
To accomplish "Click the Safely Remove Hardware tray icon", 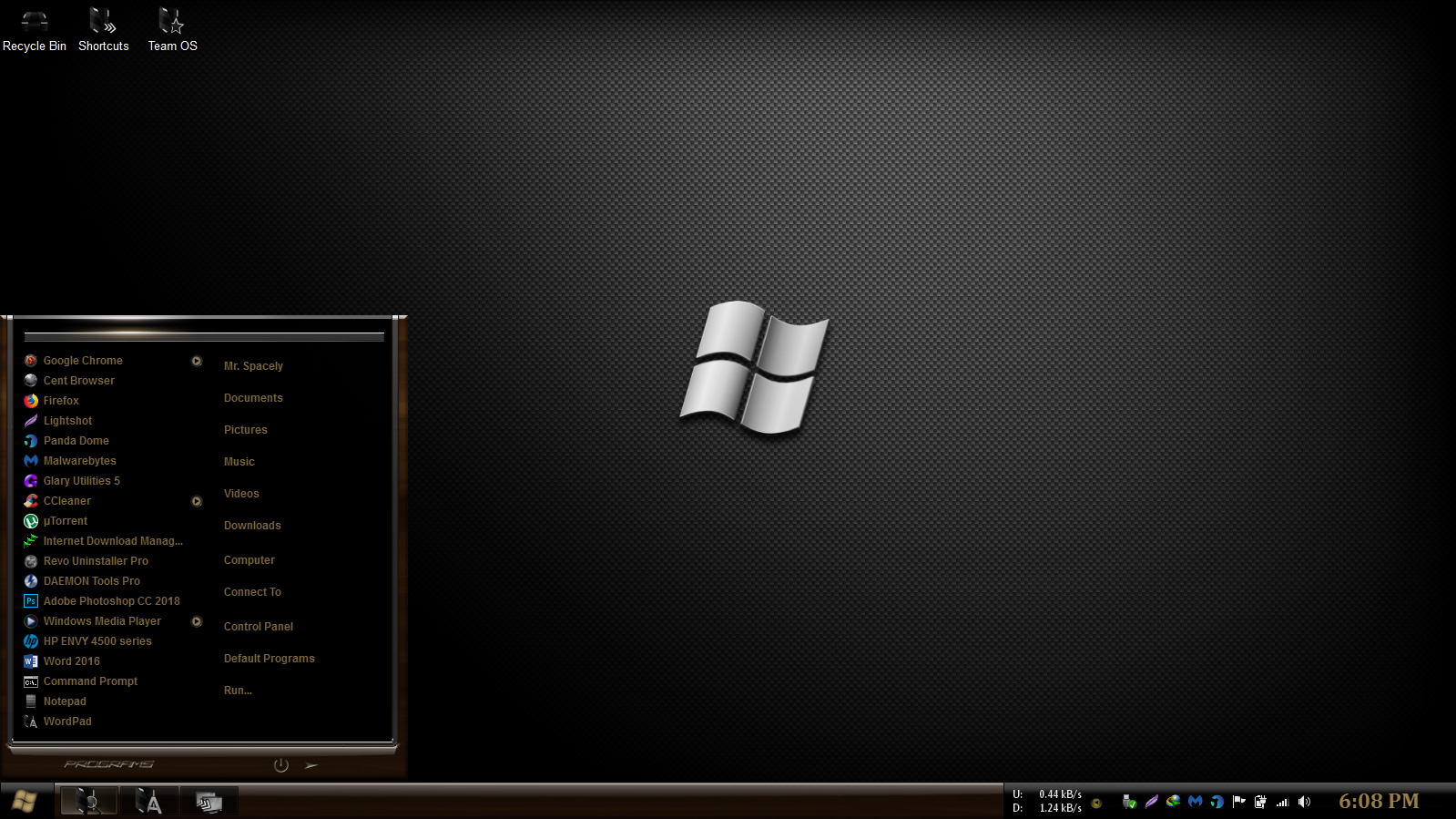I will pyautogui.click(x=1129, y=802).
